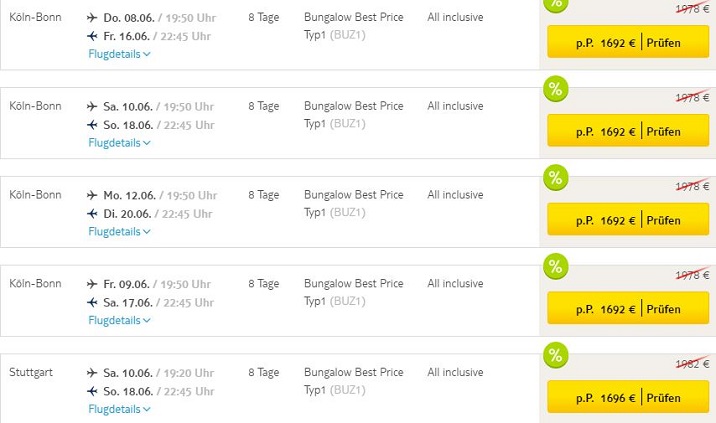Click the Stuttgart departure airport label
716x423 pixels.
30,373
